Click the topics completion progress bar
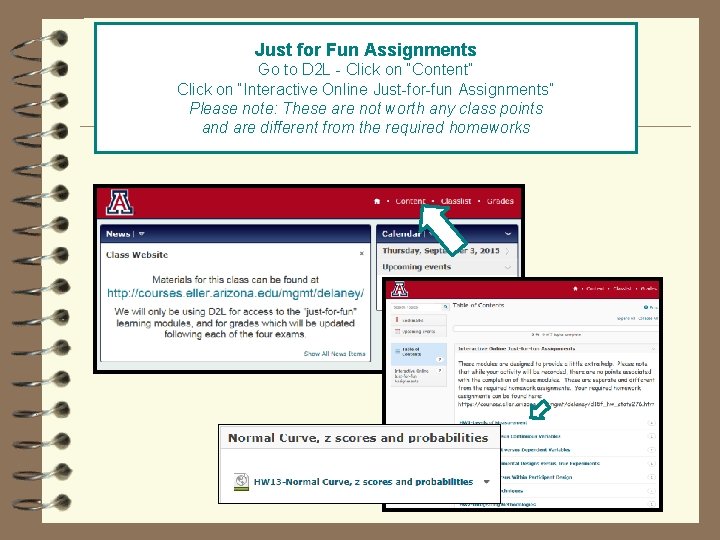Screen dimensions: 720x540 556,328
